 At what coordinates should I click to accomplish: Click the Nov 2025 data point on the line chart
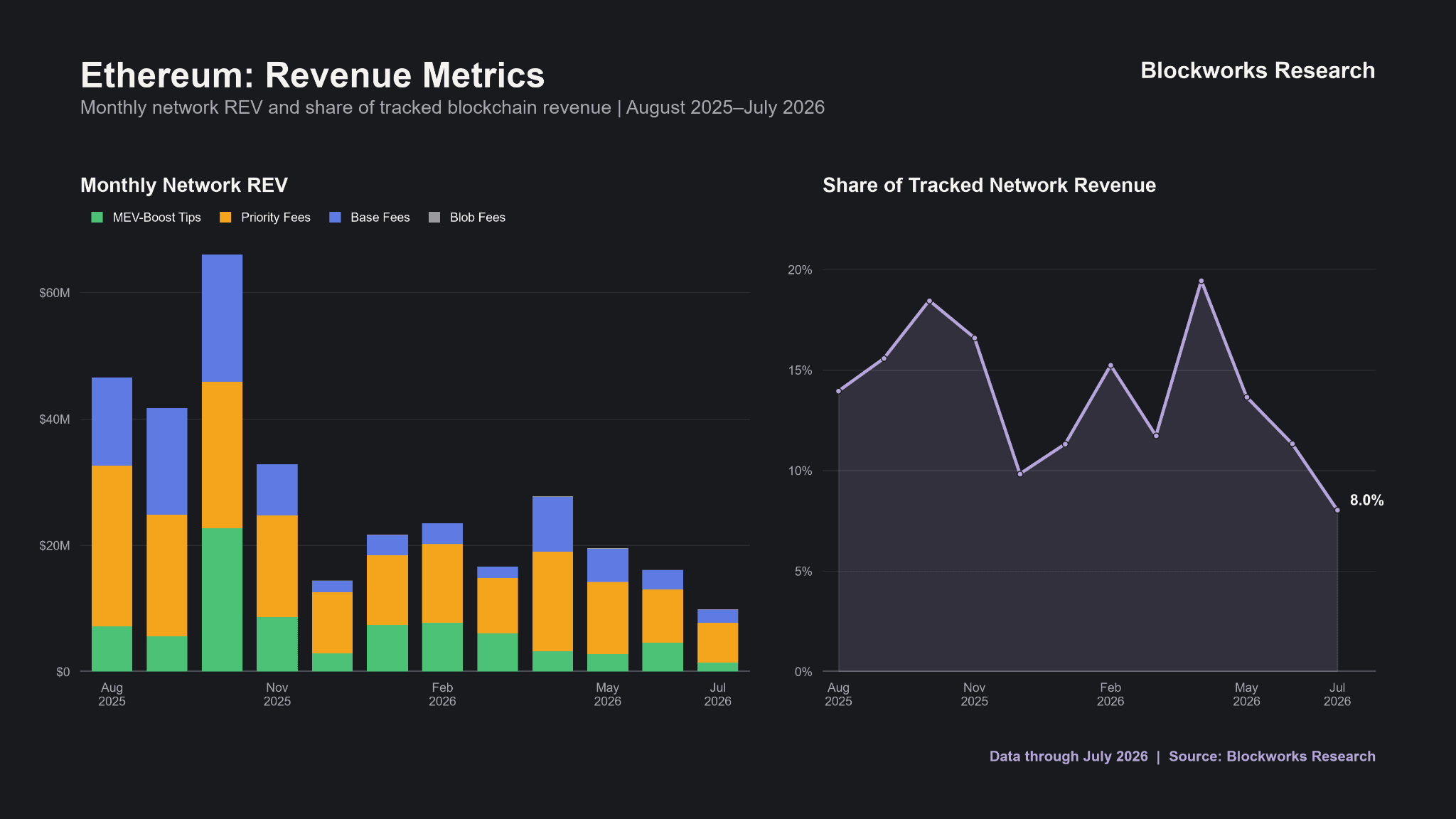pyautogui.click(x=975, y=338)
